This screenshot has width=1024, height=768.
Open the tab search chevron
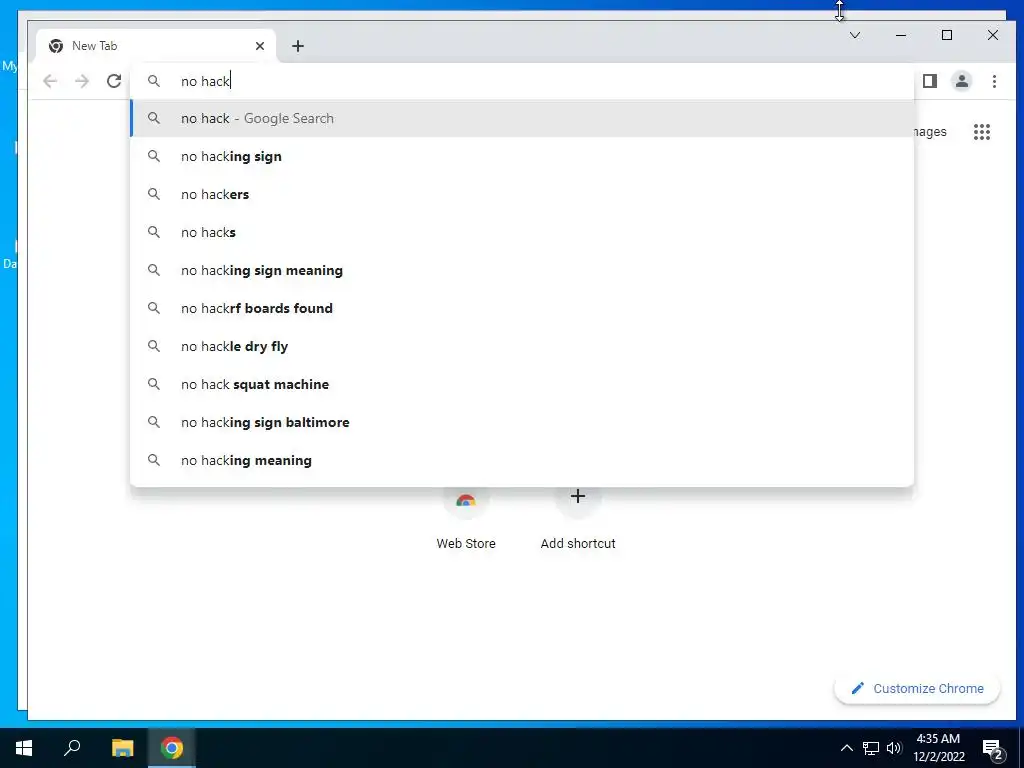pyautogui.click(x=855, y=35)
